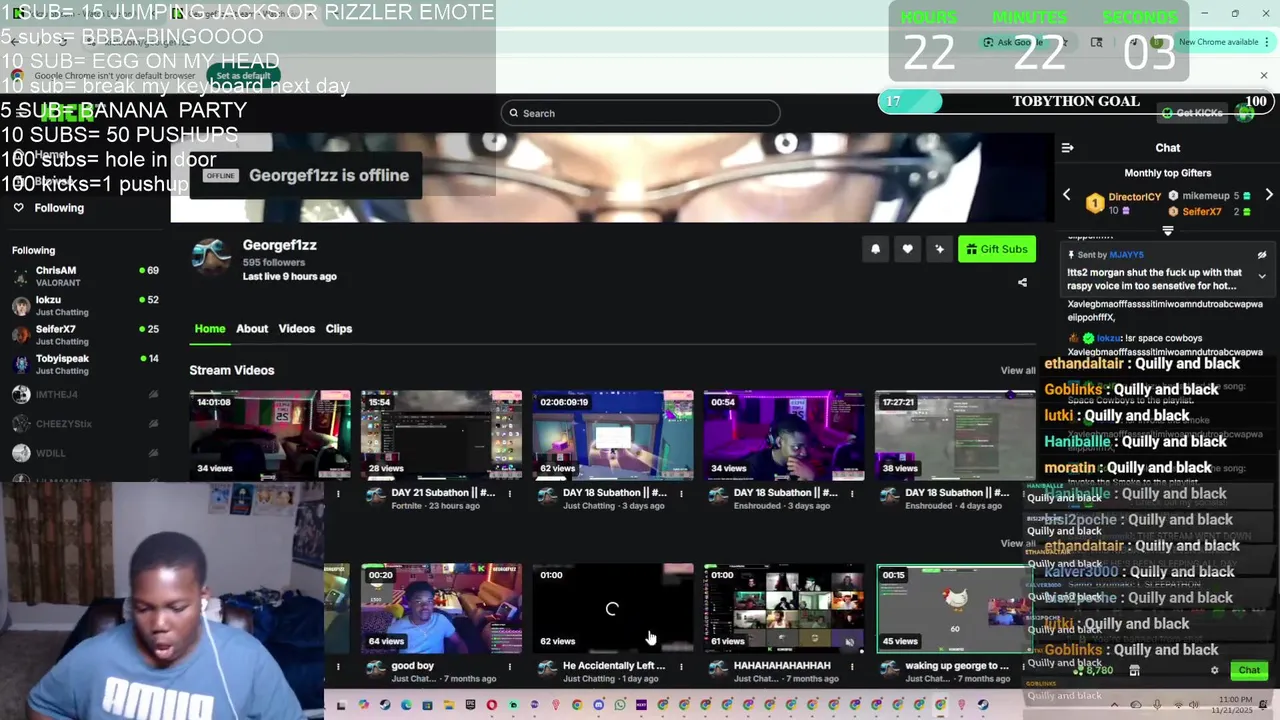Viewport: 1280px width, 720px height.
Task: Click the search magnifier icon
Action: 514,113
